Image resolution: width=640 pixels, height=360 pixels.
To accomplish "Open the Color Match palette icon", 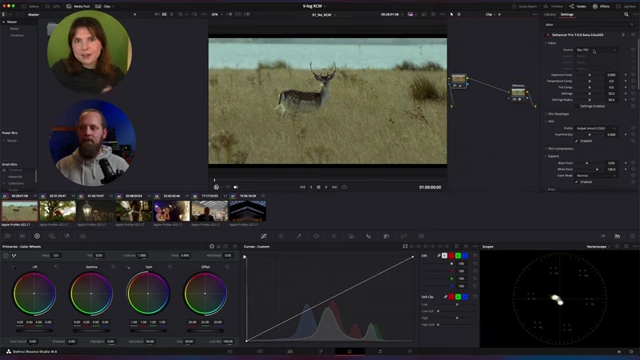I will point(22,236).
